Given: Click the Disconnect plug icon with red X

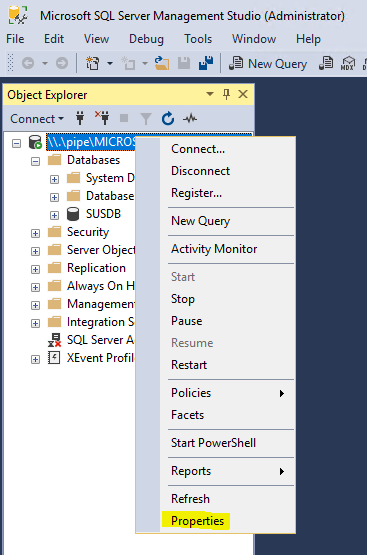Looking at the screenshot, I should coord(102,118).
